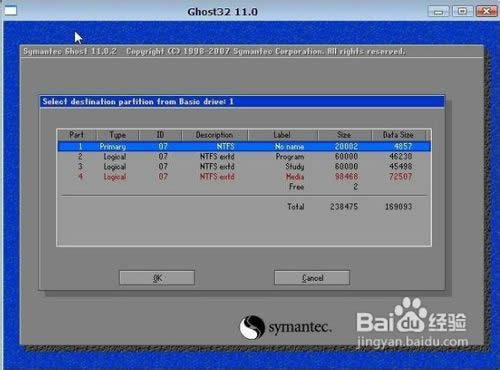Click the data size value 4857
Screen dimensions: 500x370
pyautogui.click(x=403, y=146)
